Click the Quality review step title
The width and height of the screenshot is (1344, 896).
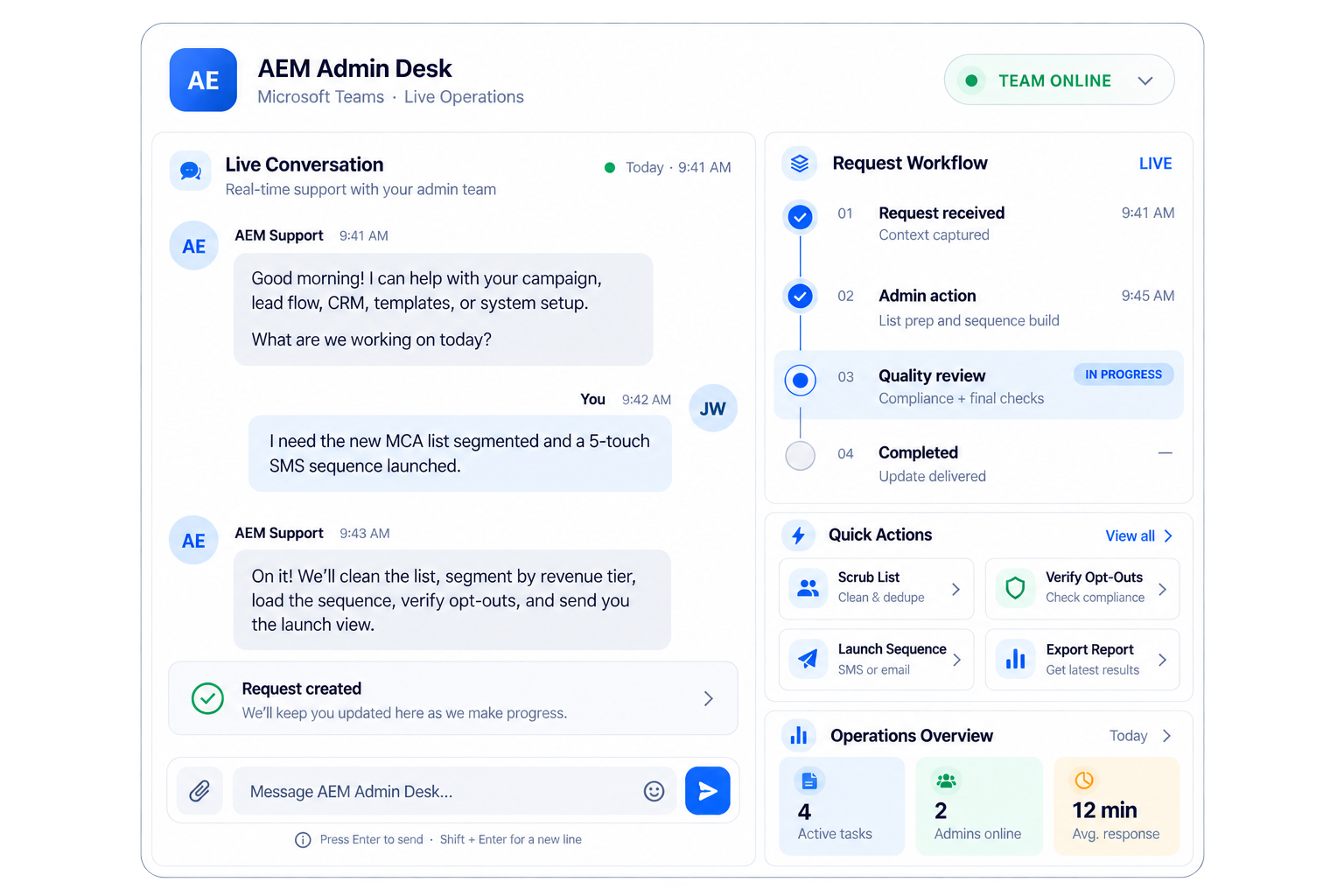tap(932, 375)
